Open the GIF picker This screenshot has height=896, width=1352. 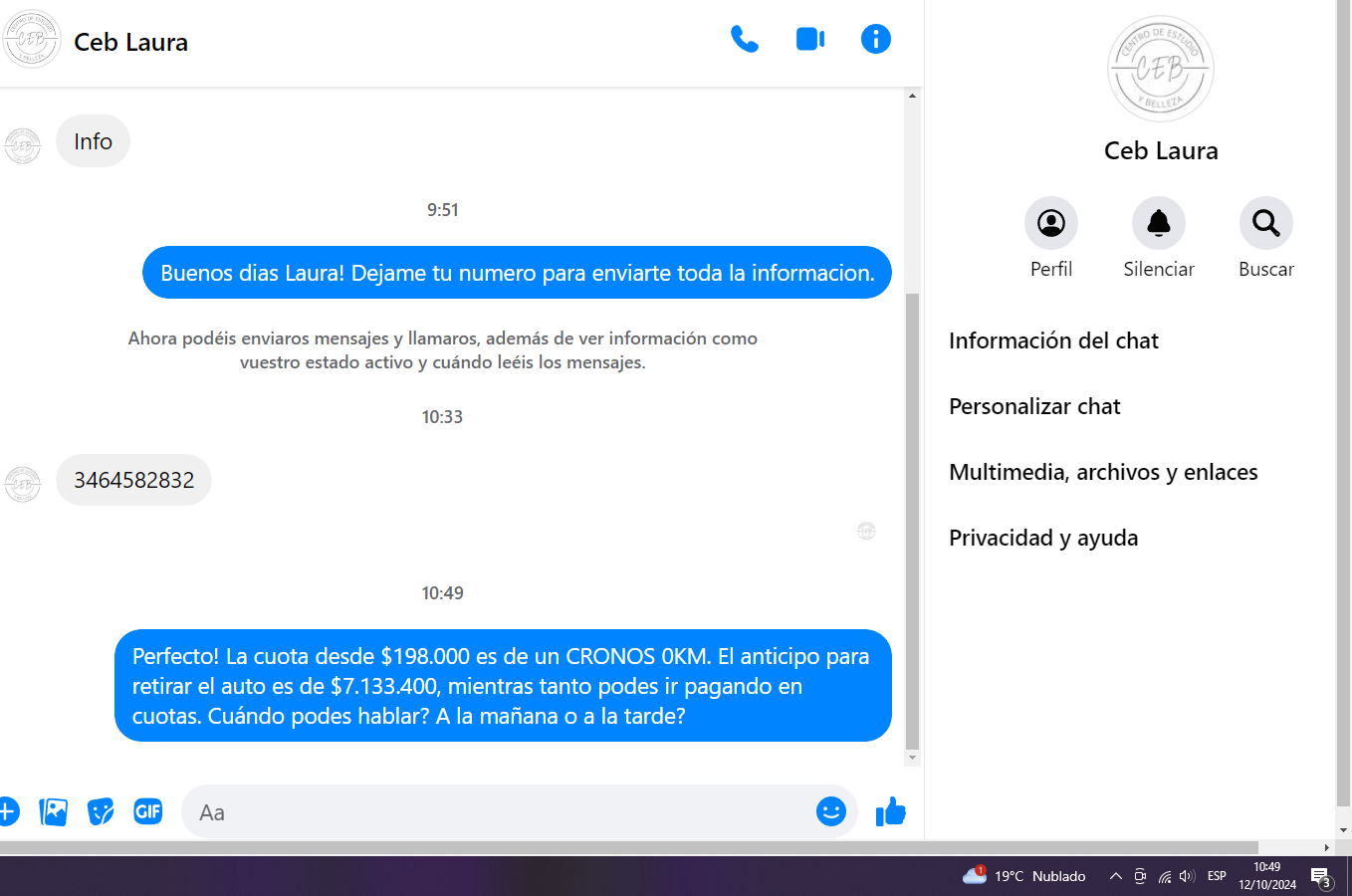(x=147, y=812)
